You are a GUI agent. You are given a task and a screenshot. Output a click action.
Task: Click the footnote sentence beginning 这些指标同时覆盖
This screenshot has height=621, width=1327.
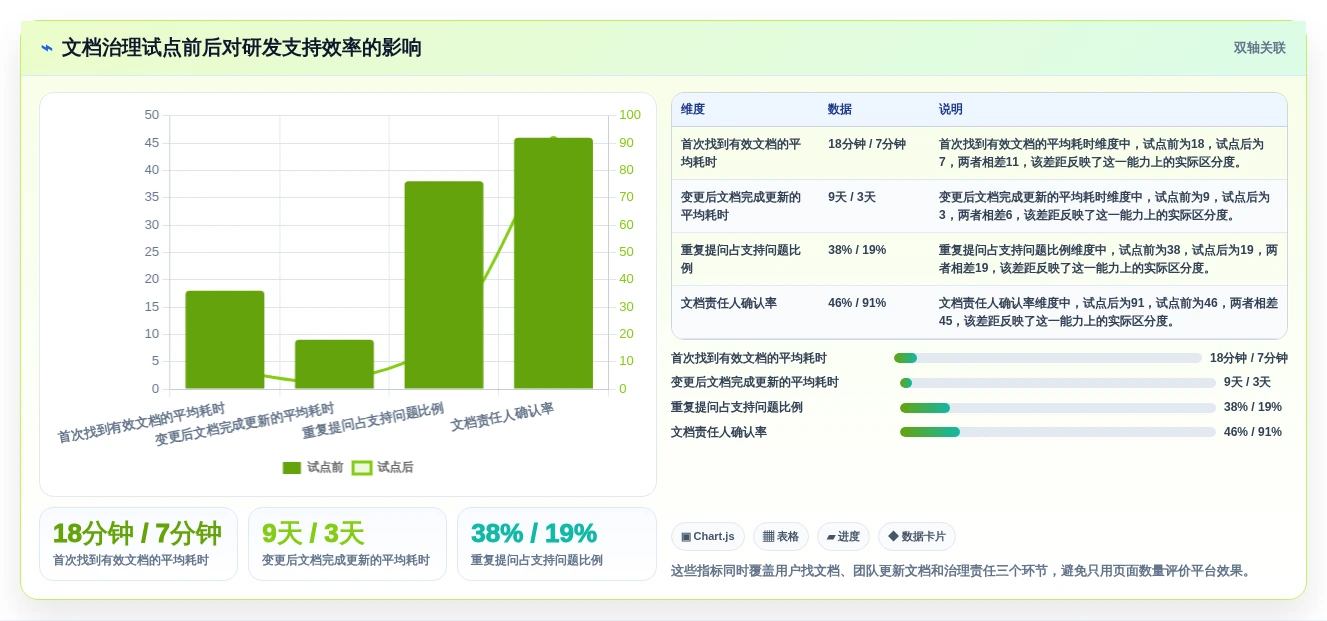962,571
